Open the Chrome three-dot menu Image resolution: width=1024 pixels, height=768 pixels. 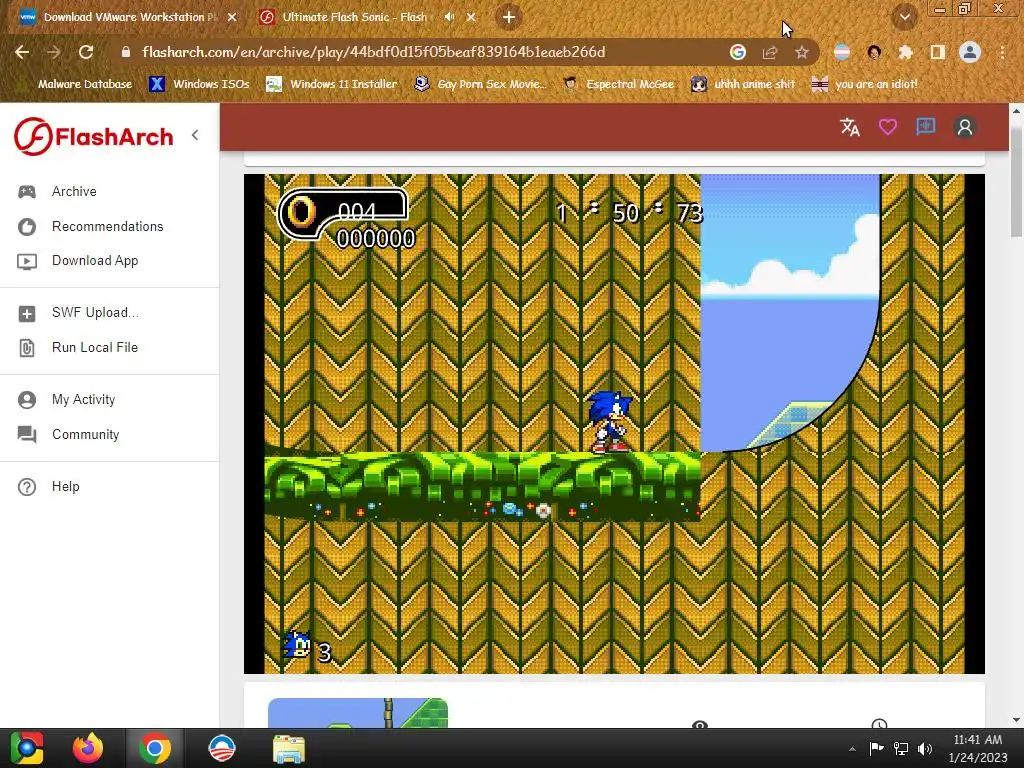(1002, 52)
